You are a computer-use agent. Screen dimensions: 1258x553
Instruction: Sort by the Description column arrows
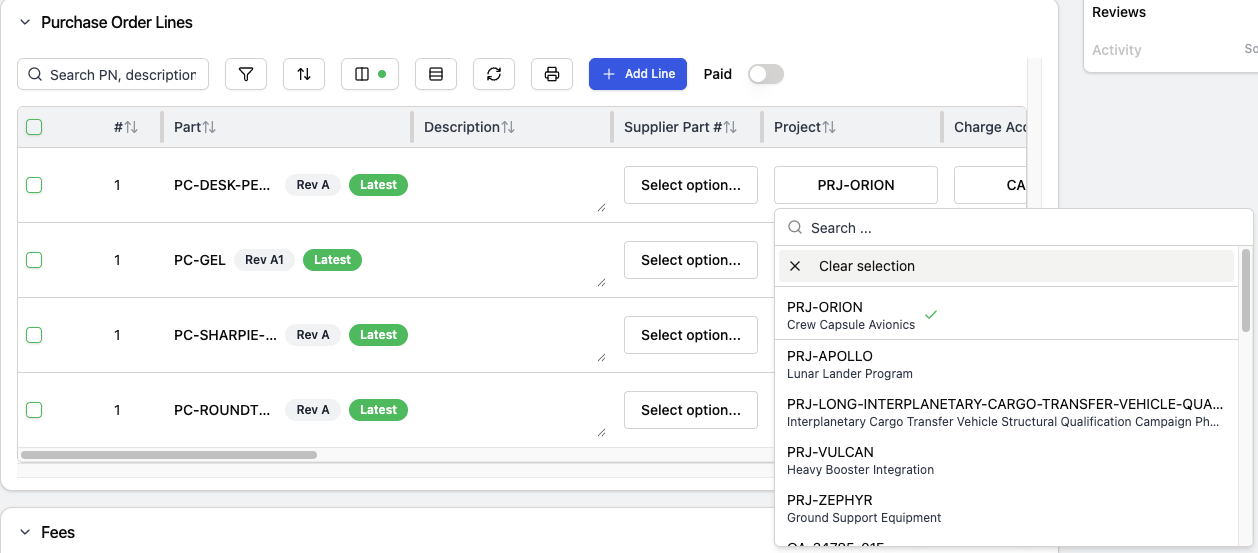pos(508,127)
